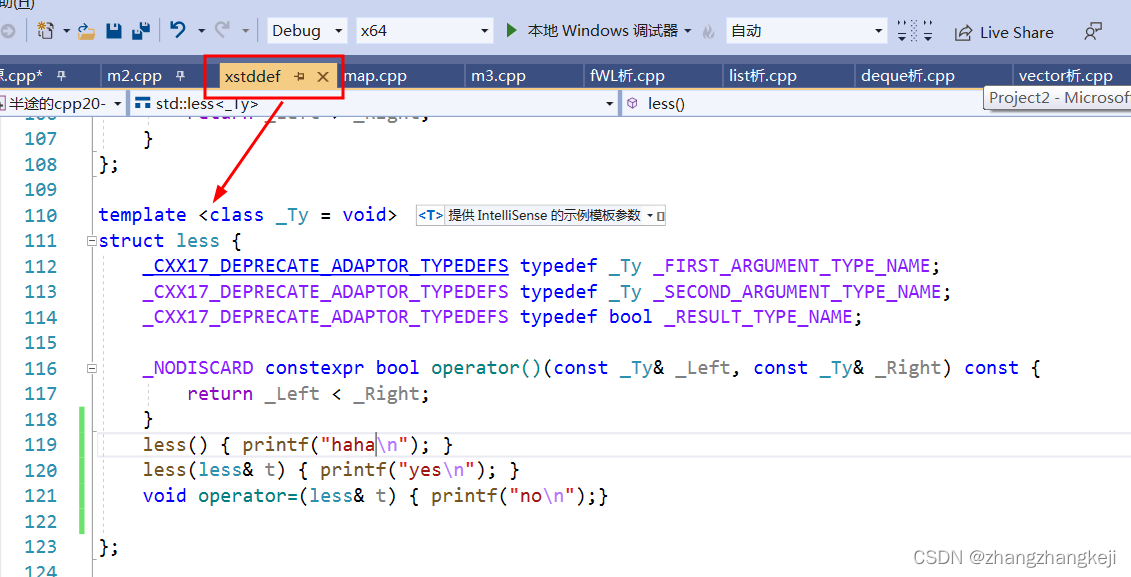Click _SECOND_ARGUMENT_TYPE_NAME on line 113
Viewport: 1131px width, 577px height.
tap(798, 291)
